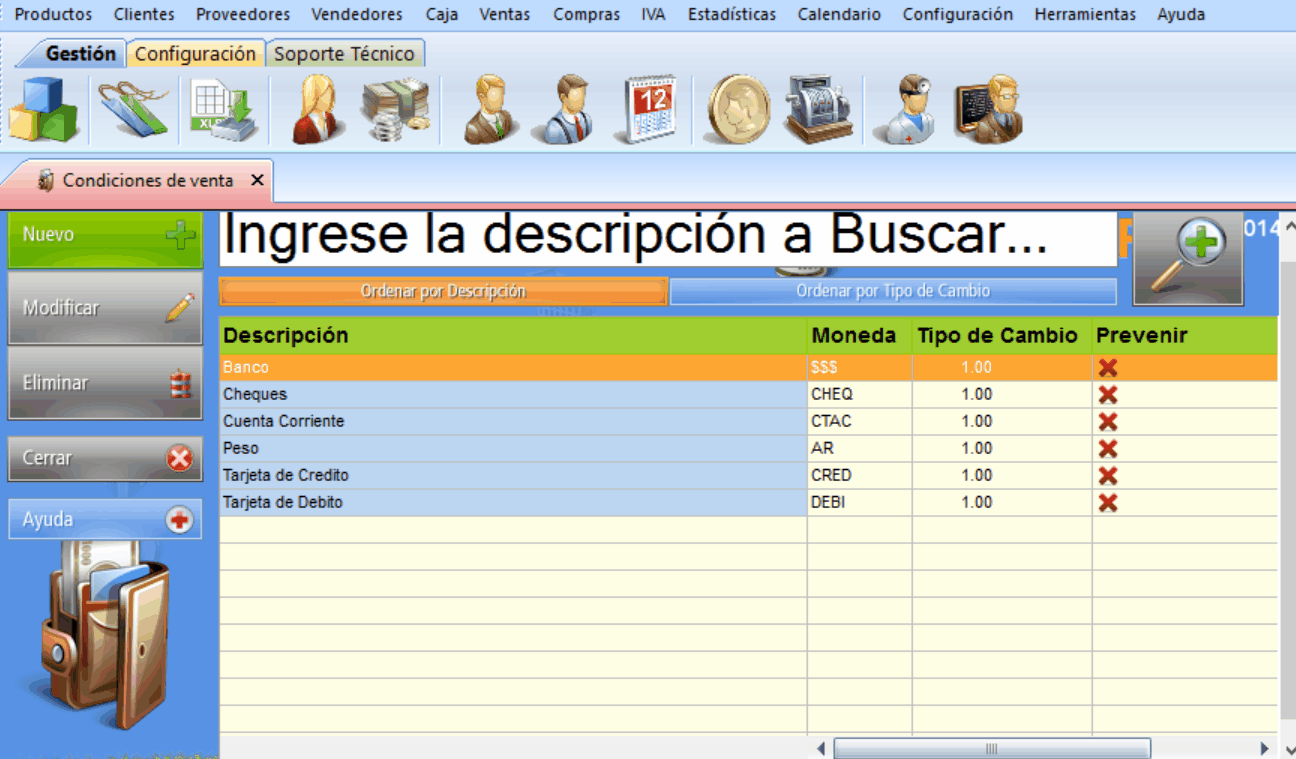
Task: Toggle the Prevenir mark for Peso row
Action: (1107, 449)
